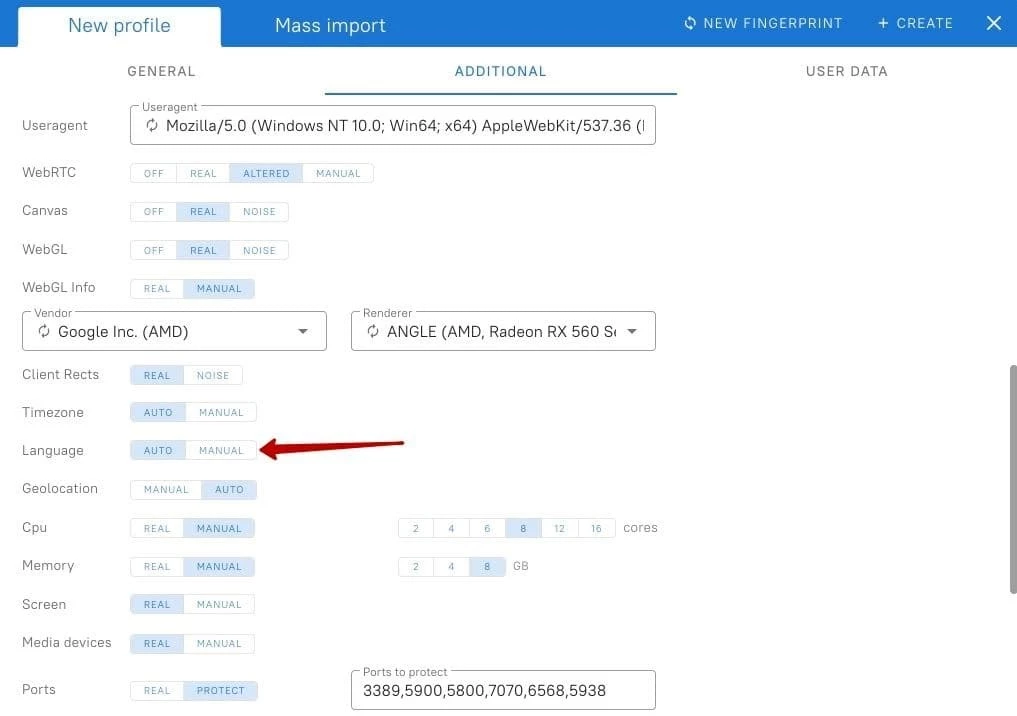Set Geolocation to Auto
1017x716 pixels.
[229, 490]
